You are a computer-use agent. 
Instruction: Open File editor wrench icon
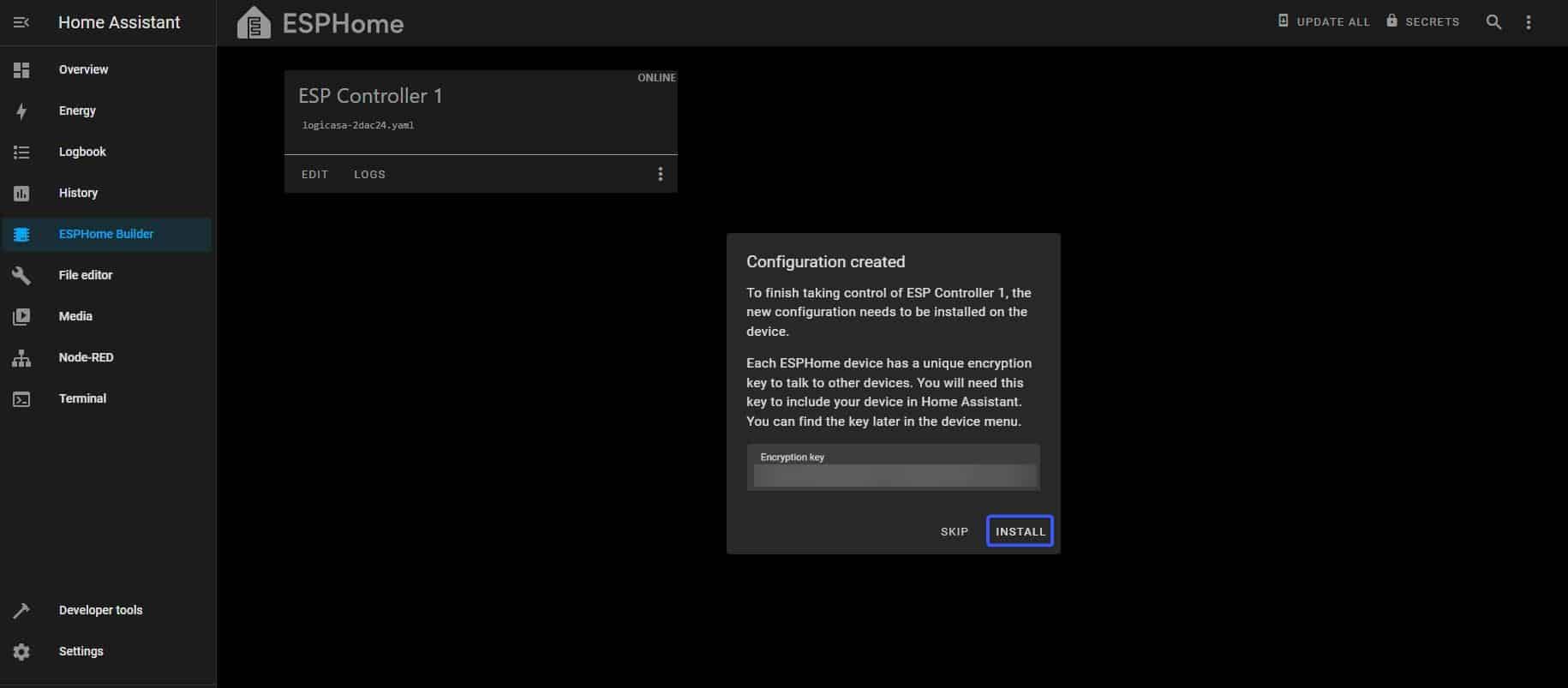[21, 276]
